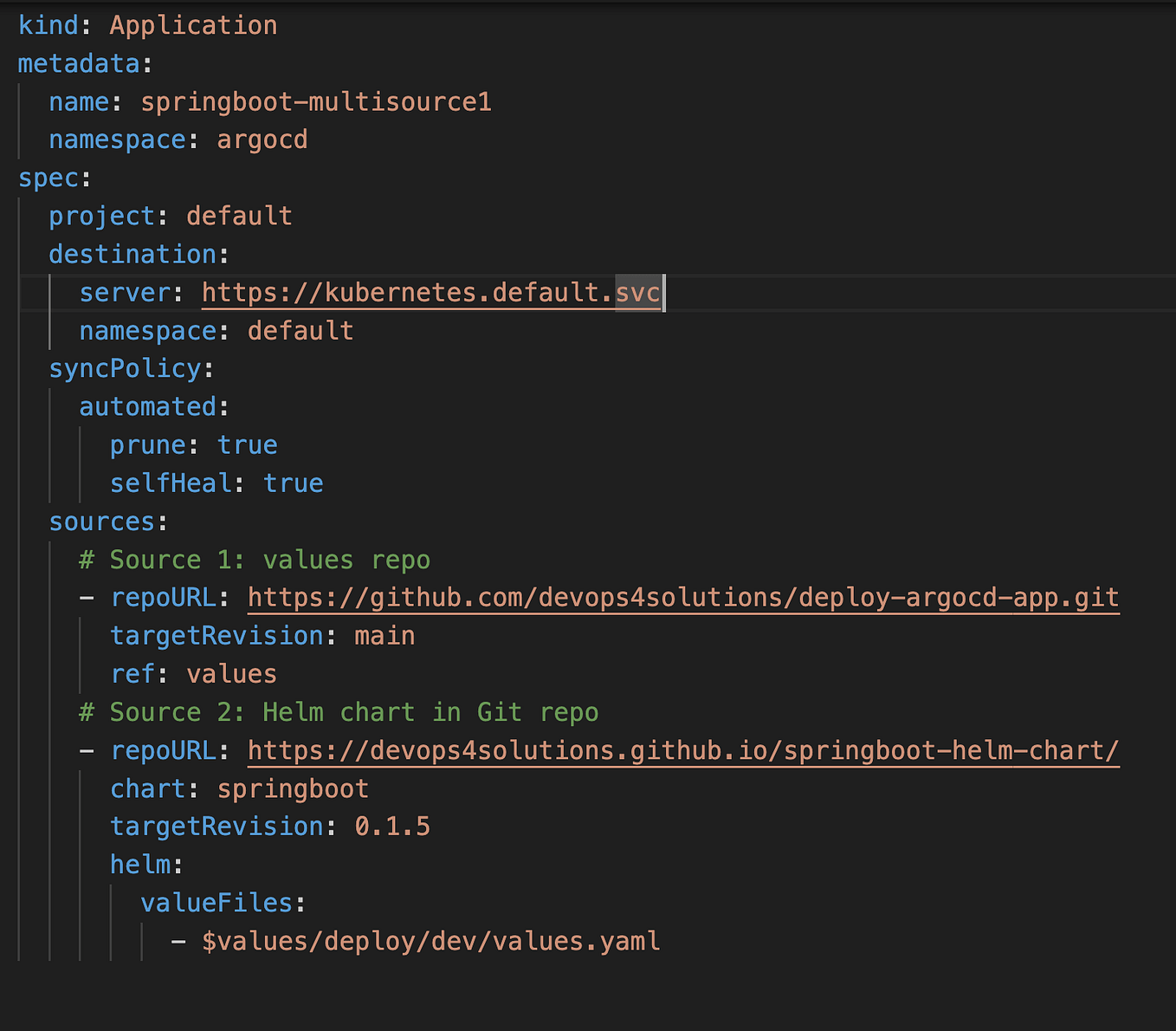Click the '# Source 2: Helm chart in Git repo' comment
This screenshot has height=1031, width=1176.
pyautogui.click(x=339, y=712)
